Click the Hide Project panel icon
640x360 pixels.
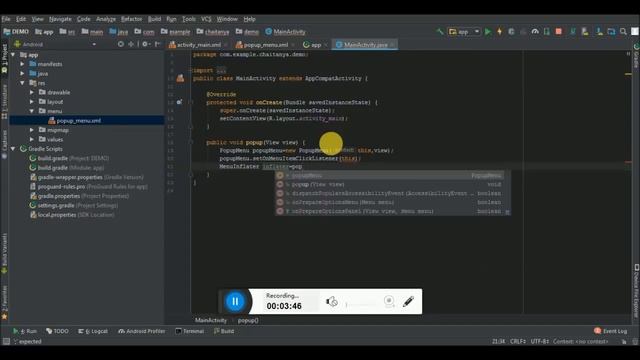pyautogui.click(x=158, y=44)
